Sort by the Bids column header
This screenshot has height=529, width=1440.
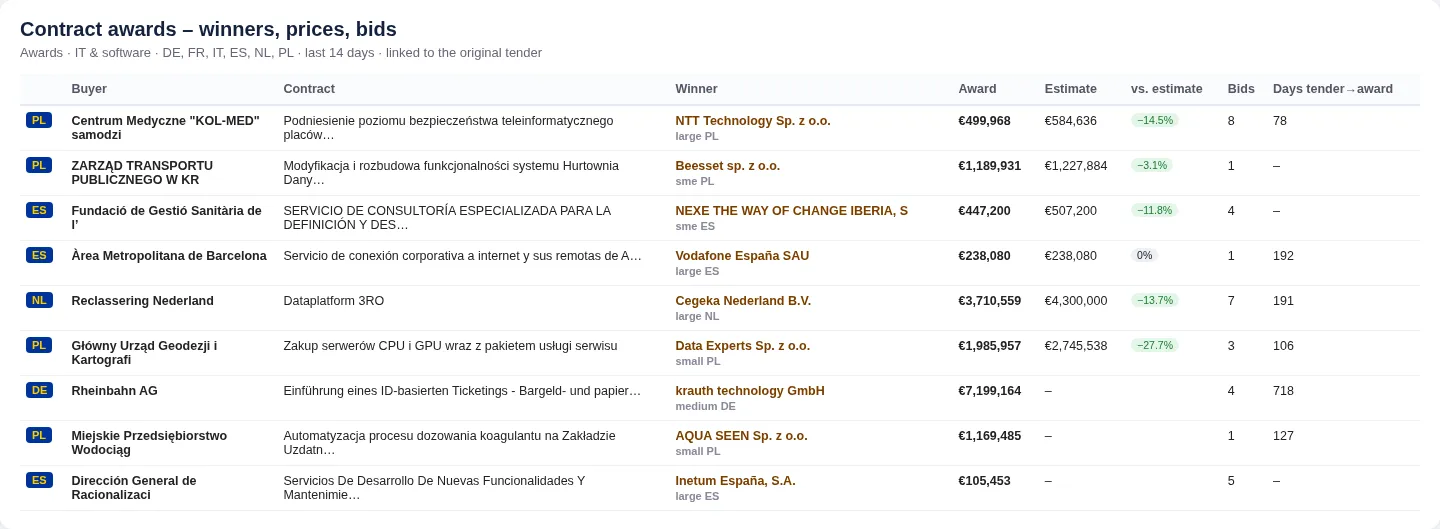click(x=1241, y=89)
